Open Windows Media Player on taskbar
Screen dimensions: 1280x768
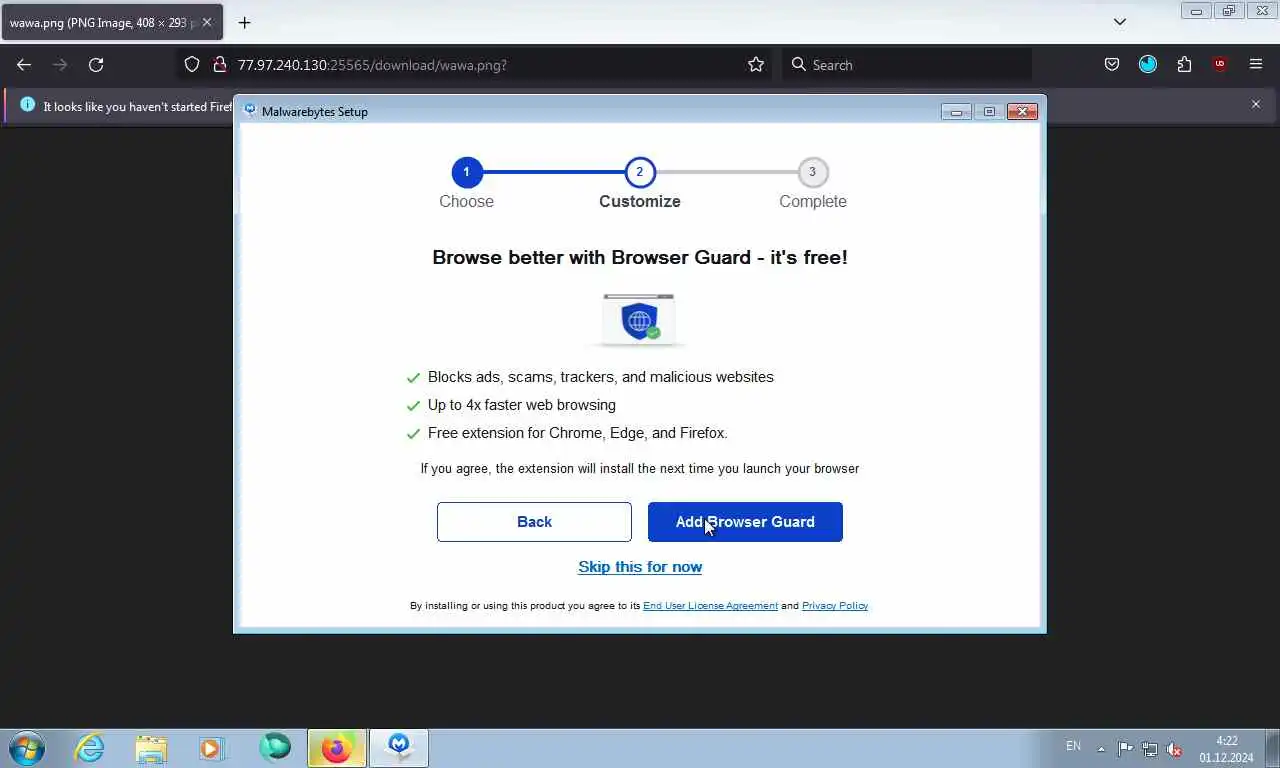tap(211, 748)
